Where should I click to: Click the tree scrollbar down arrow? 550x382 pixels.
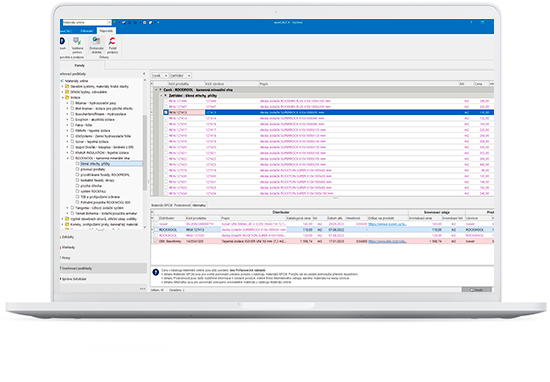145,227
